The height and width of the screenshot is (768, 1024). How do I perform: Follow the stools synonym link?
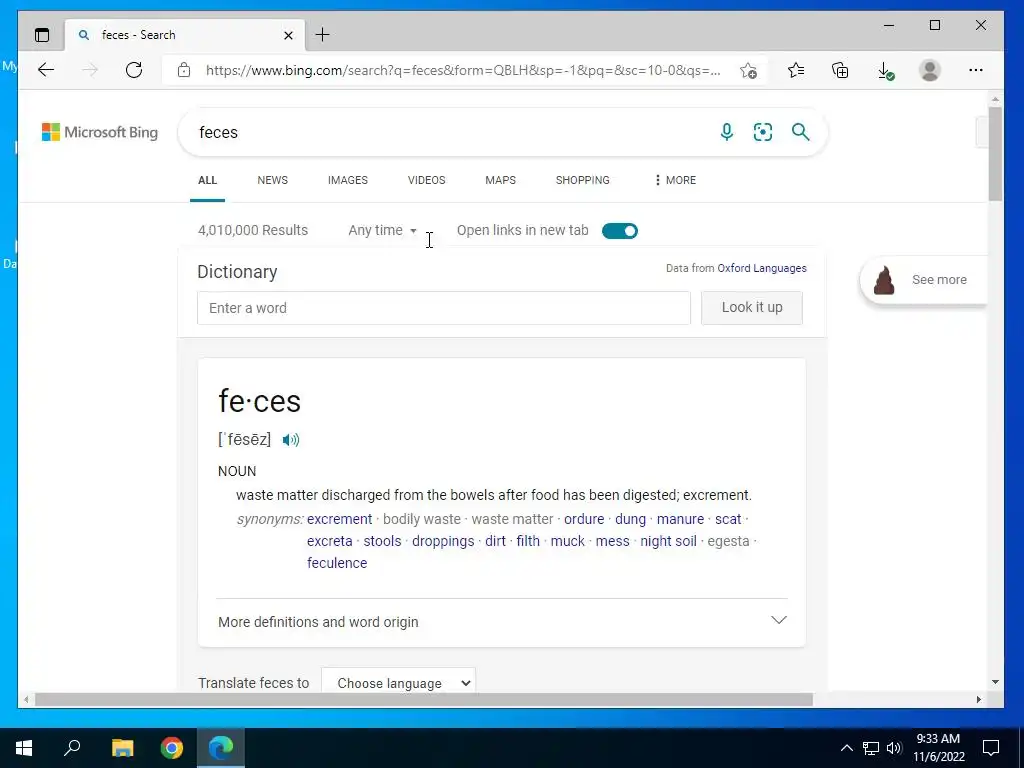click(382, 541)
